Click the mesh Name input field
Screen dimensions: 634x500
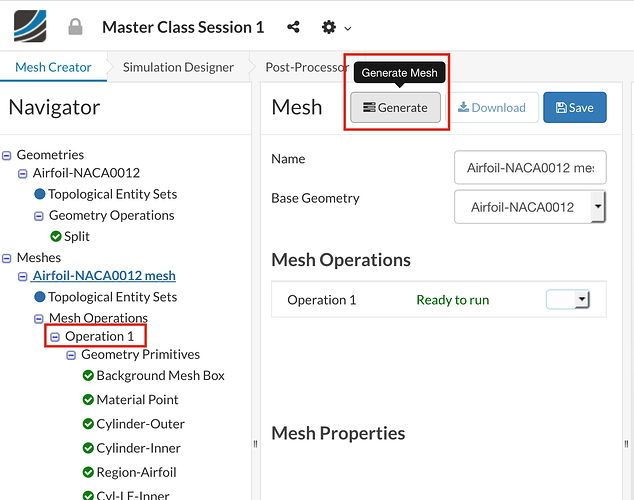click(x=530, y=167)
